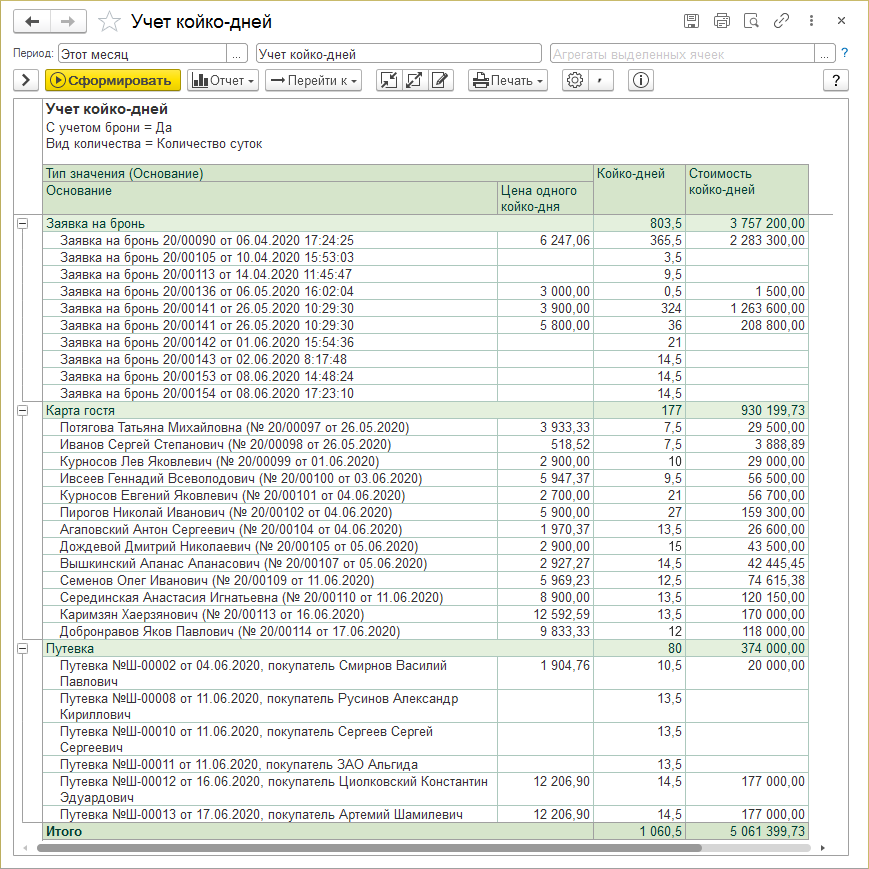
Task: Click the collapse all groups icon
Action: tap(389, 81)
